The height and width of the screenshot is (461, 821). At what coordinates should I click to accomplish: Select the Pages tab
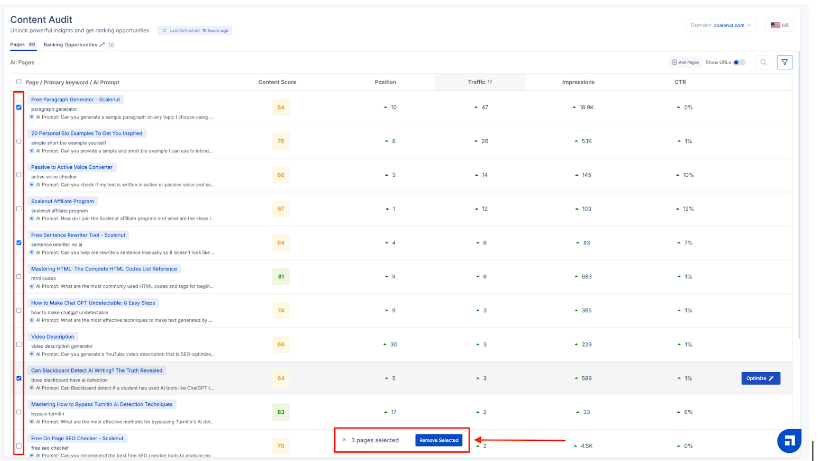(x=22, y=45)
